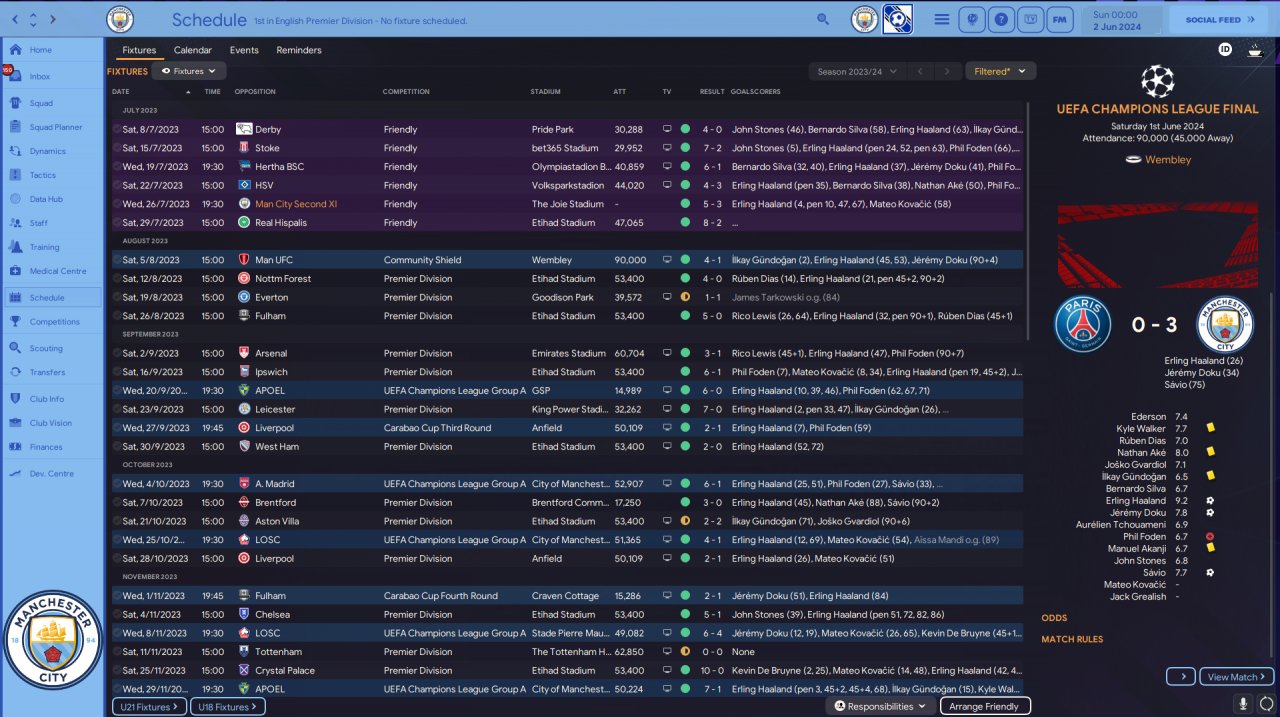Toggle circle on Sat 8/7/2023 Derby row
Image resolution: width=1280 pixels, height=717 pixels.
(117, 129)
